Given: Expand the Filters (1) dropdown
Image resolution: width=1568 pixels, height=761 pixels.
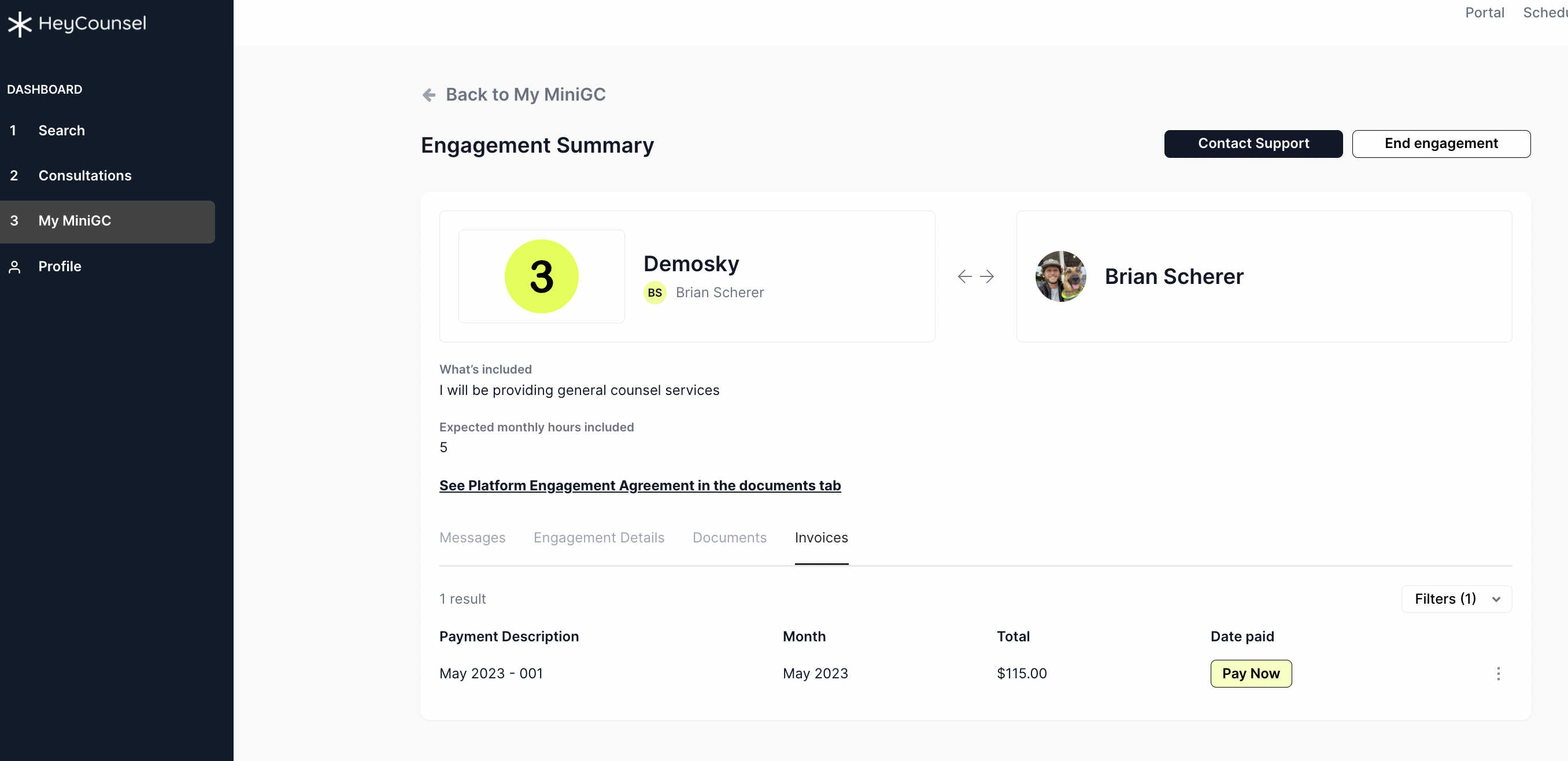Looking at the screenshot, I should click(x=1456, y=599).
